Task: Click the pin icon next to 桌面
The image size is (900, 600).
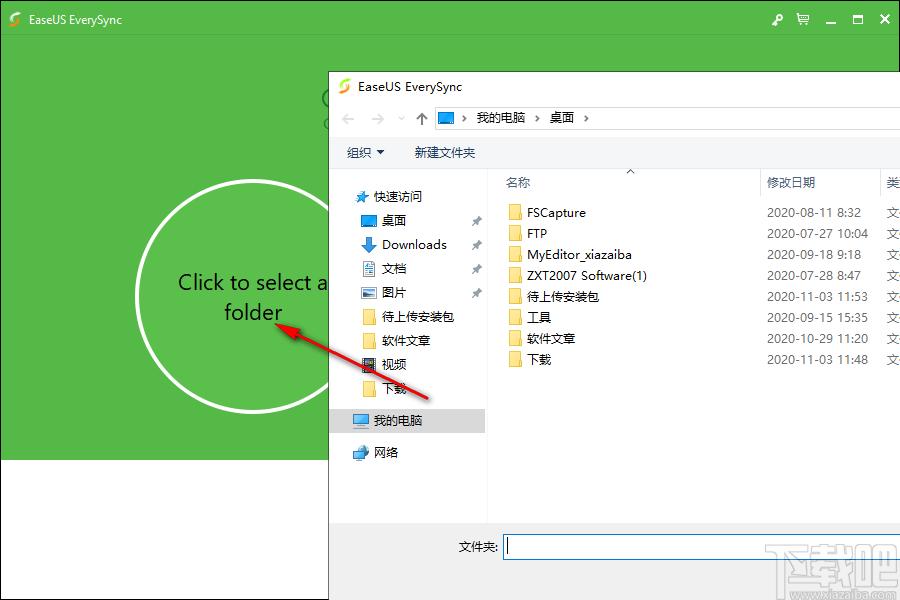Action: pyautogui.click(x=476, y=221)
